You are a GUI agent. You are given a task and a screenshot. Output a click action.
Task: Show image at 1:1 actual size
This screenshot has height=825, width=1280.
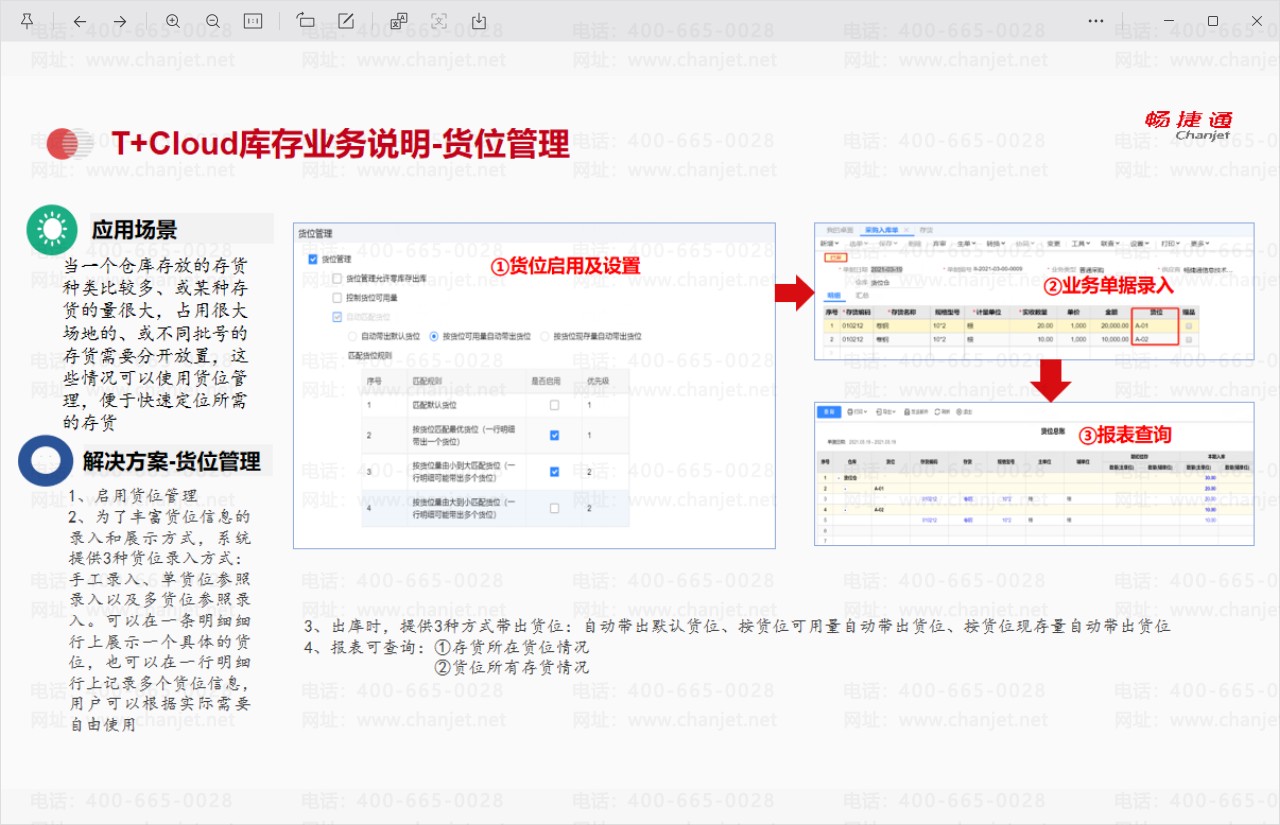[x=253, y=21]
